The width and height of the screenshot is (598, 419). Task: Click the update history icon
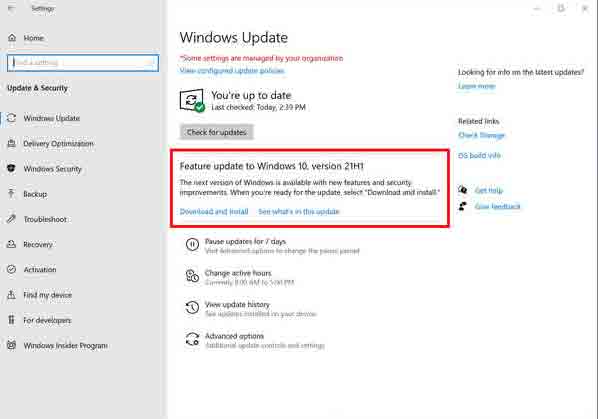192,307
